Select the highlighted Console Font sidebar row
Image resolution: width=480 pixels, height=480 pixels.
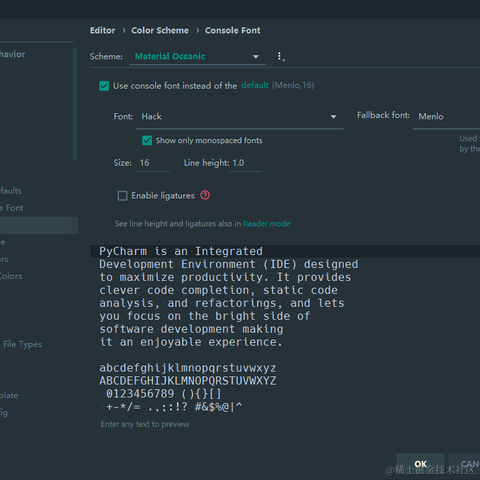39,225
